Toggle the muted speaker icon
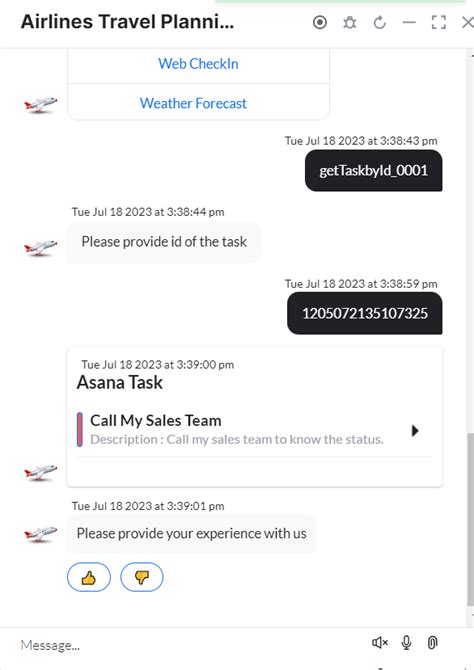 [380, 642]
